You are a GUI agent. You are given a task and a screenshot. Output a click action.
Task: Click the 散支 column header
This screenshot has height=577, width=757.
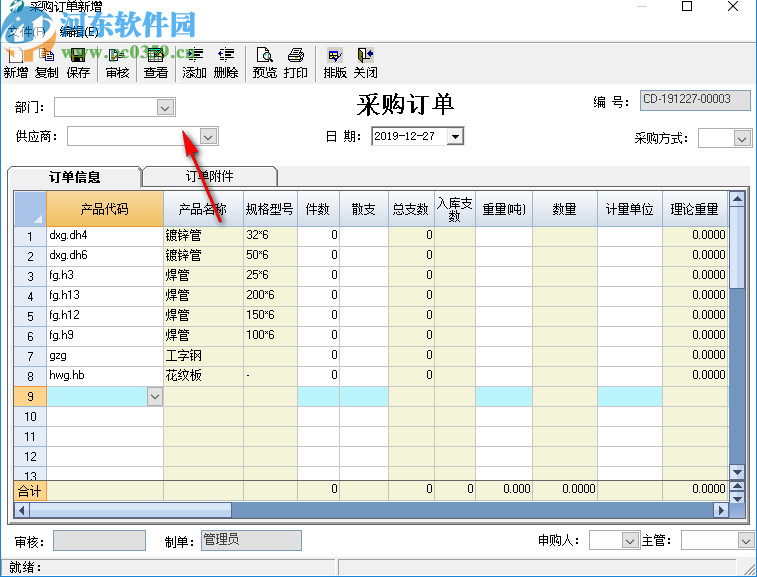click(364, 209)
